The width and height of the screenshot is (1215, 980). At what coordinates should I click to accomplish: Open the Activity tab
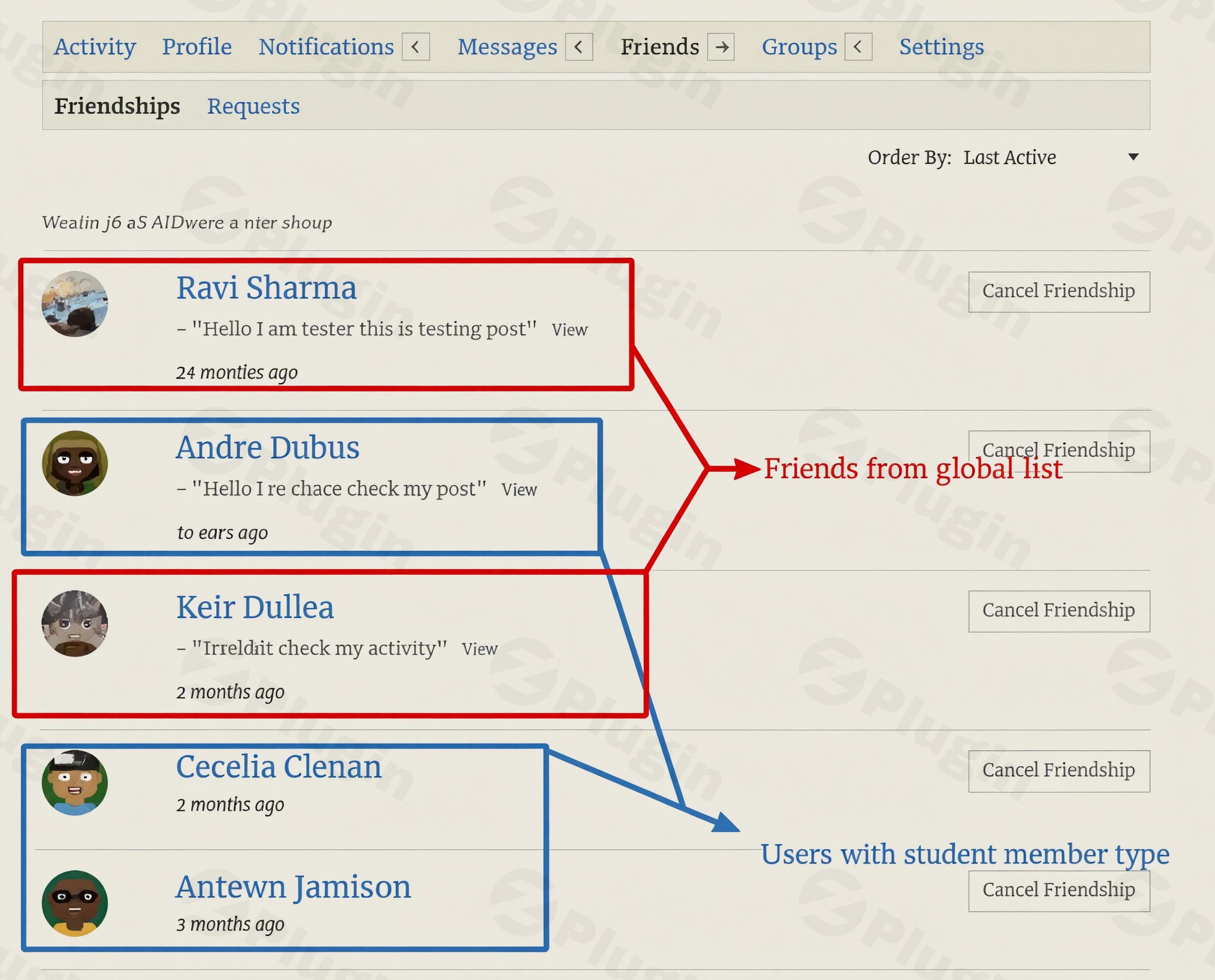tap(95, 47)
